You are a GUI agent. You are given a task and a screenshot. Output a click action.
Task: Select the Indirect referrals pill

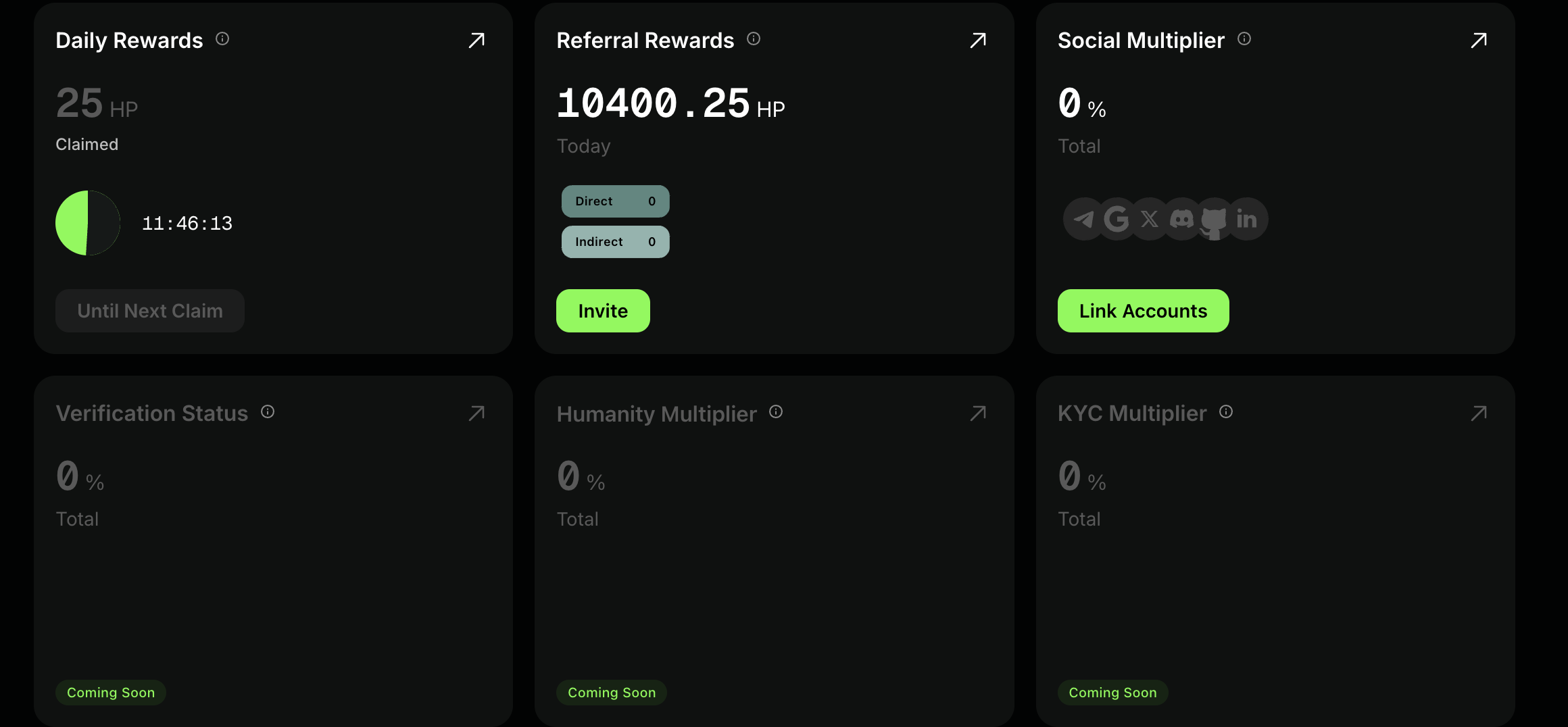pyautogui.click(x=616, y=242)
